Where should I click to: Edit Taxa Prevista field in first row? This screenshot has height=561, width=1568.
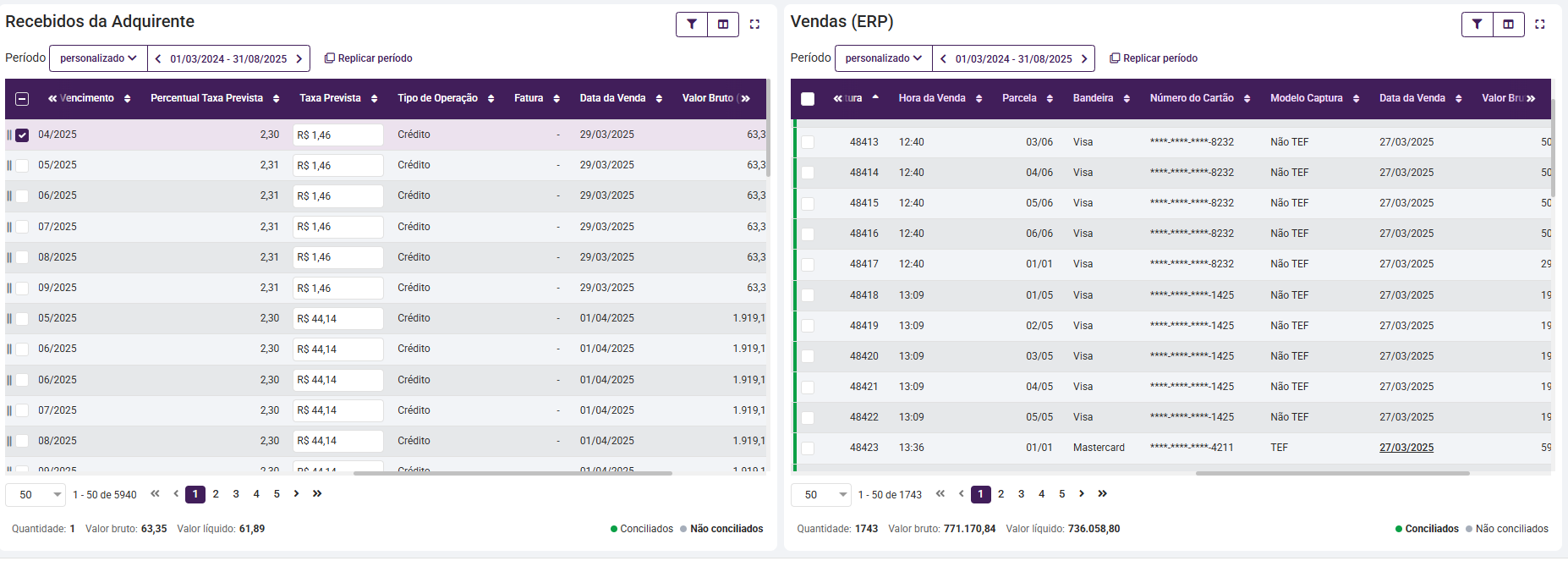(x=337, y=135)
